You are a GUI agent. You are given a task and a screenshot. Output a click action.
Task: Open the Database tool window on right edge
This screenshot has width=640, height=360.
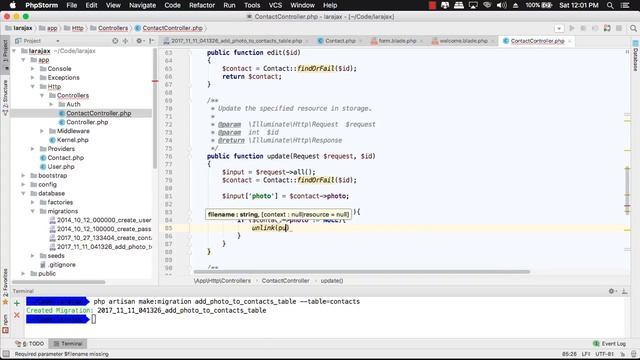[636, 56]
